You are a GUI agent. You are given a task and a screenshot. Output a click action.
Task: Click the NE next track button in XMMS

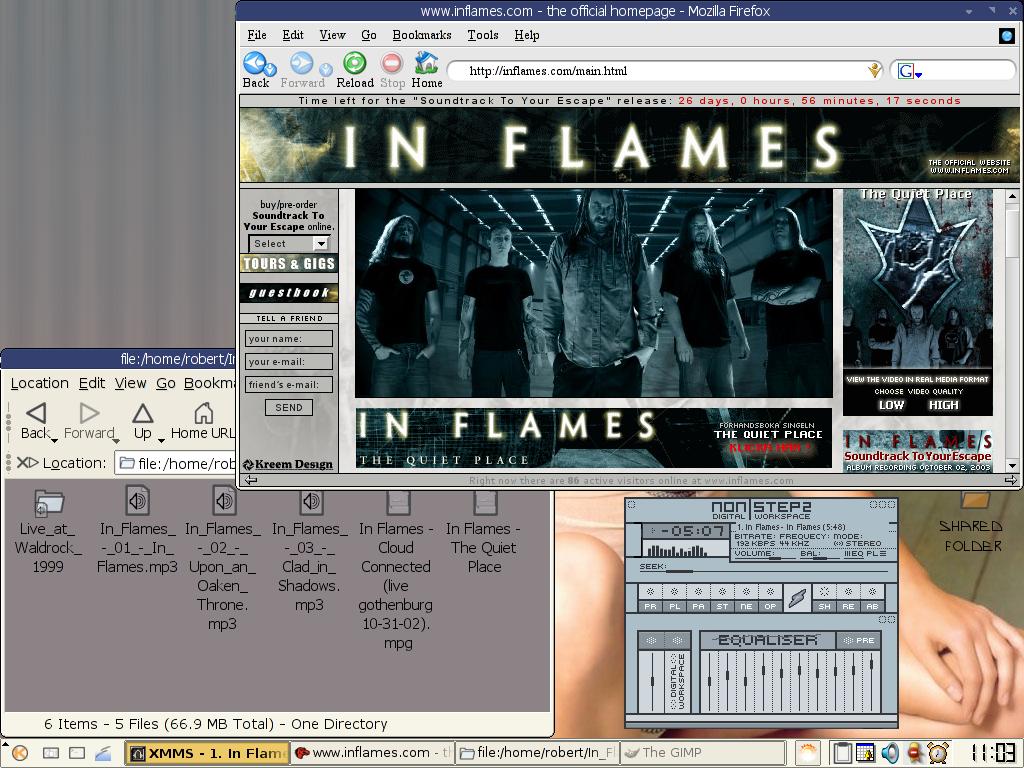pos(746,598)
